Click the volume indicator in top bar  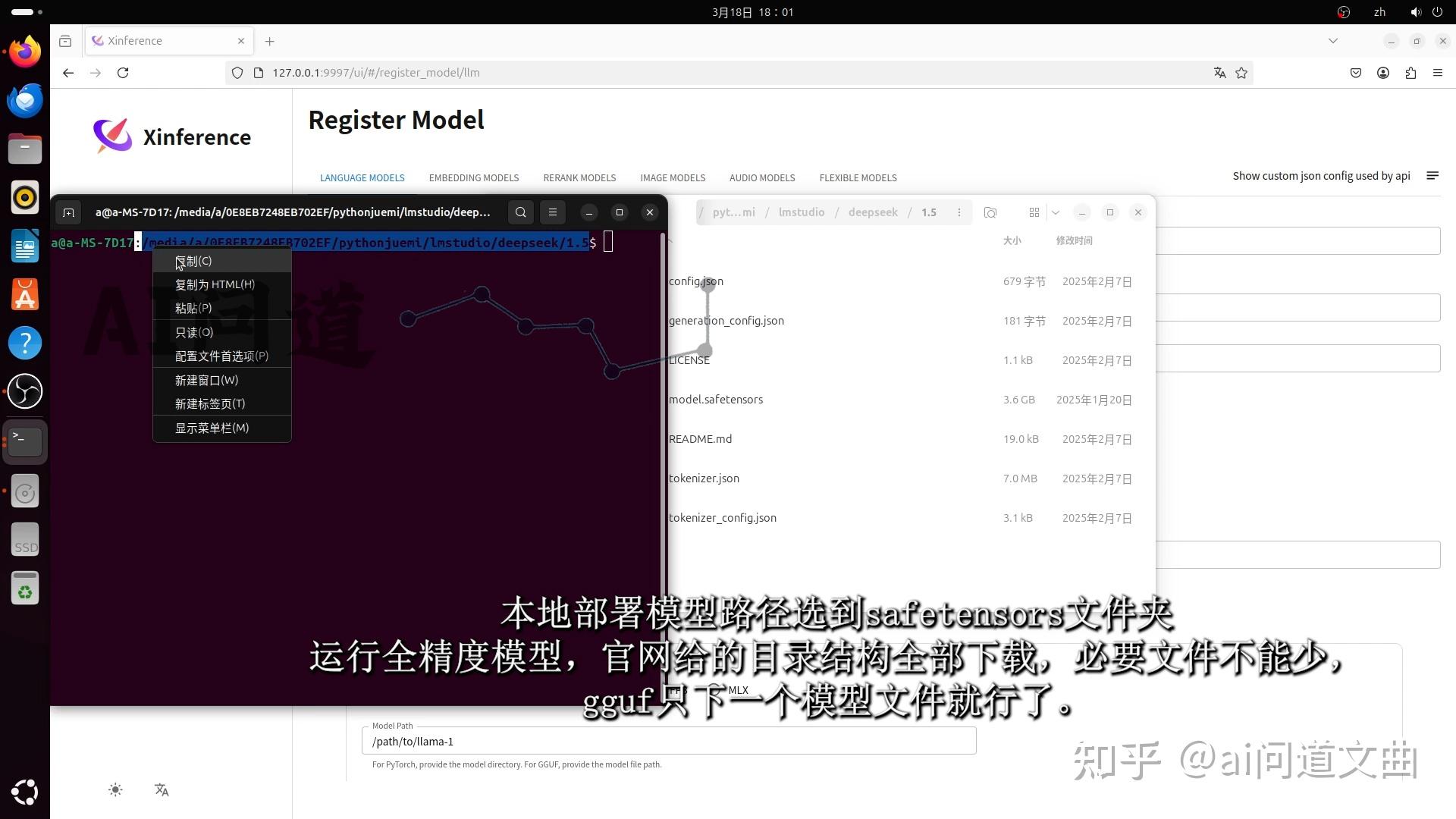coord(1415,12)
